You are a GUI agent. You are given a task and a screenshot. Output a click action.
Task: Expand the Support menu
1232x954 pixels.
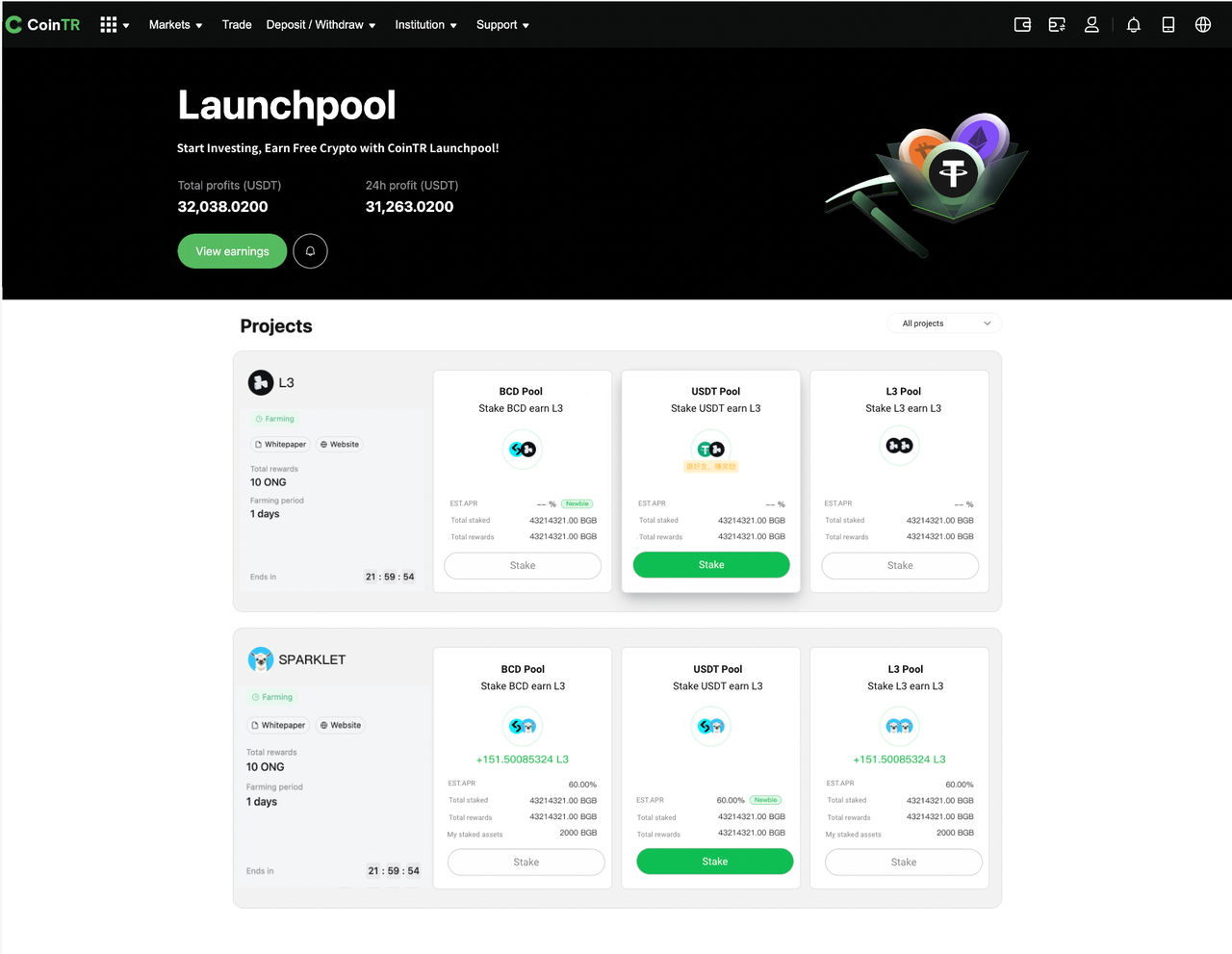click(x=503, y=25)
